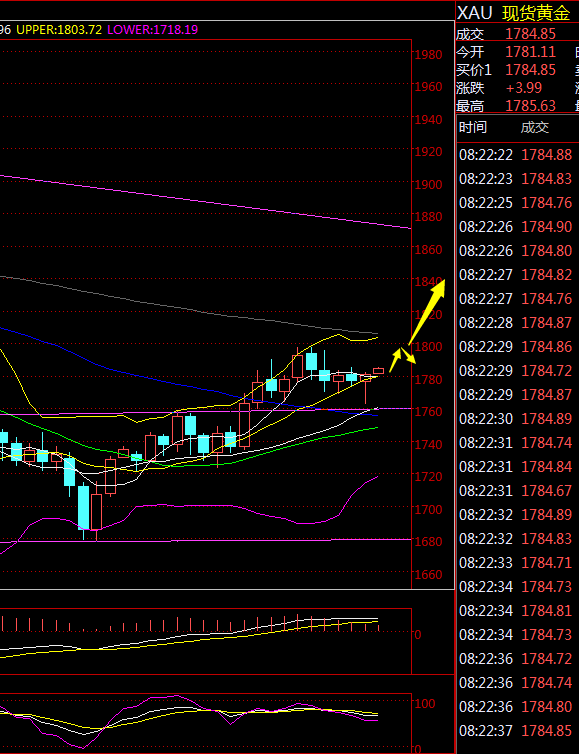This screenshot has width=579, height=754.
Task: Click the 成交 column header in tick list
Action: [535, 127]
